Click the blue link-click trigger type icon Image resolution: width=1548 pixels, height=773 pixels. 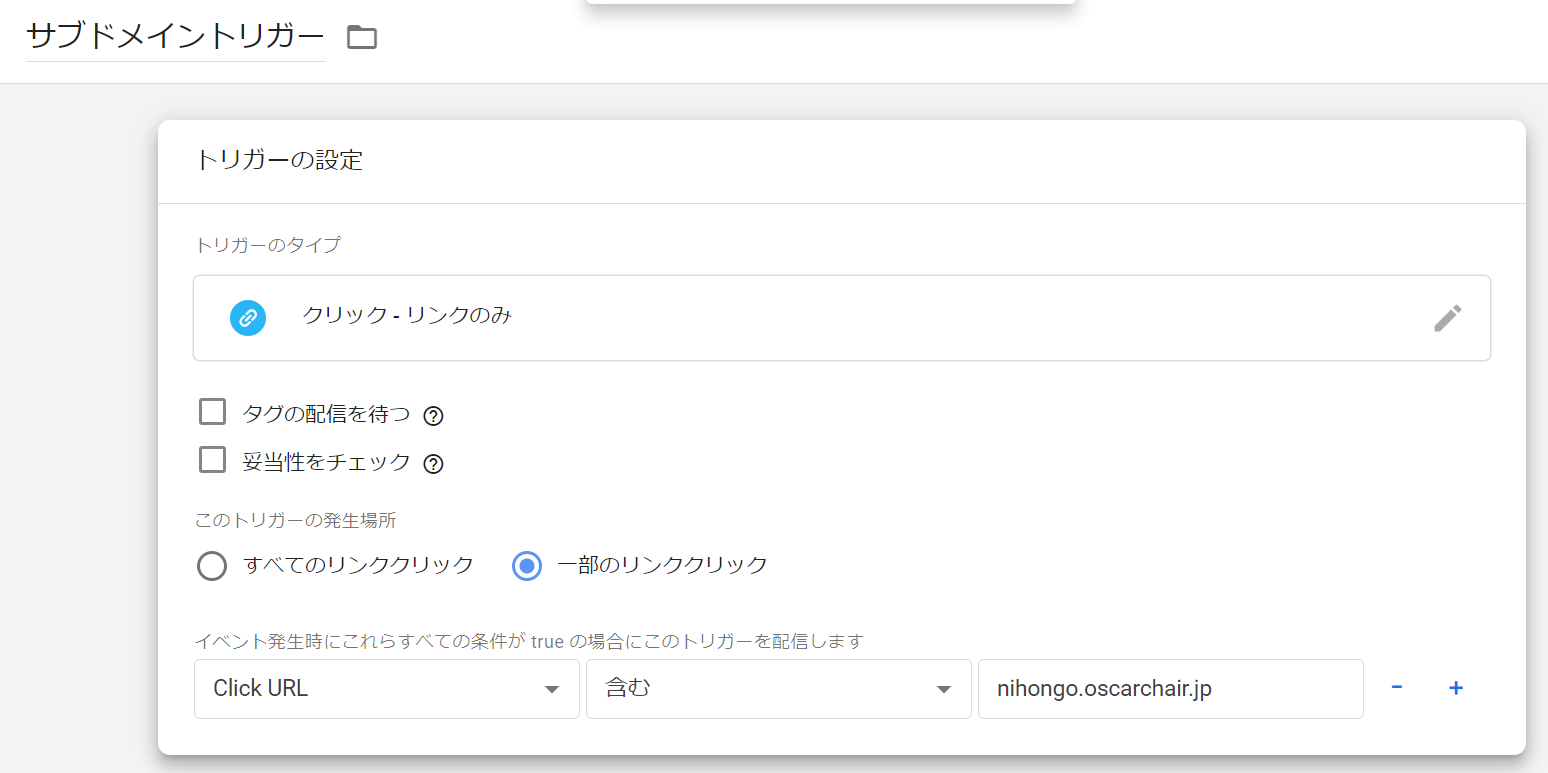pyautogui.click(x=248, y=318)
